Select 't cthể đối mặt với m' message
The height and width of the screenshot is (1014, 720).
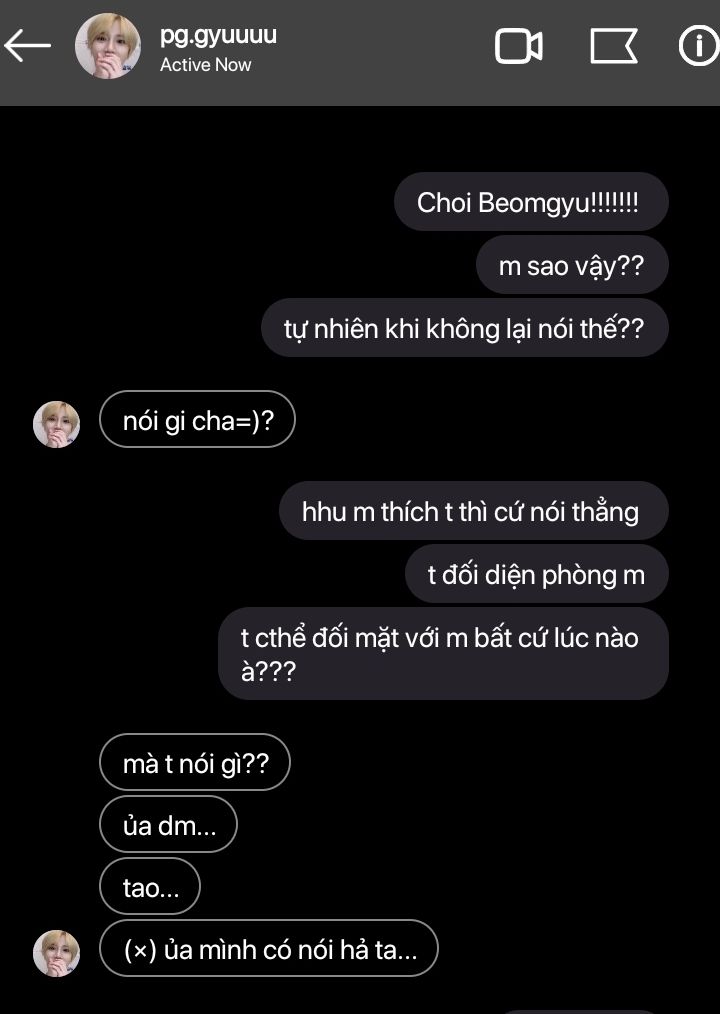pyautogui.click(x=443, y=654)
